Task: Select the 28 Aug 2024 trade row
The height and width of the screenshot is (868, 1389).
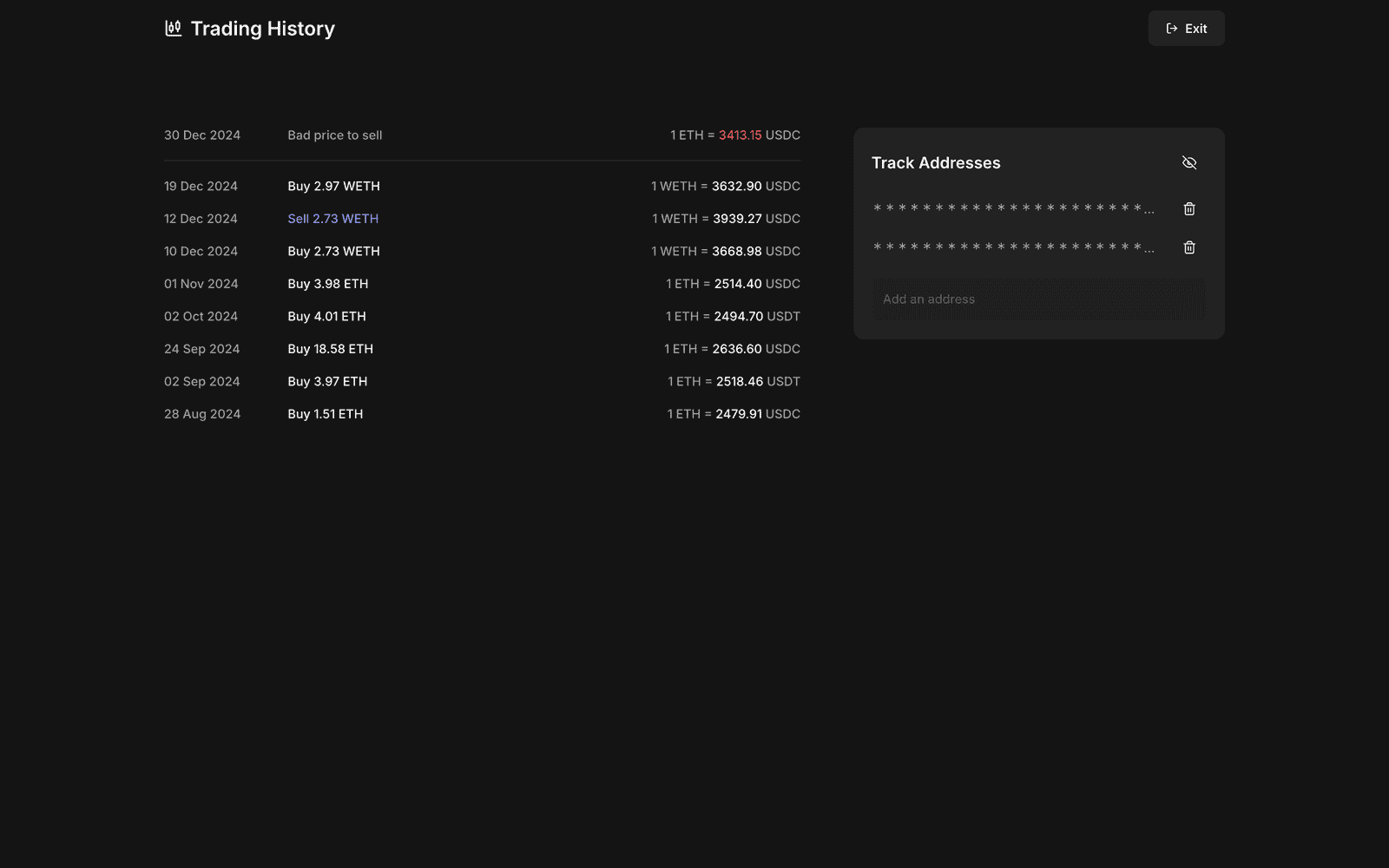Action: click(x=202, y=414)
